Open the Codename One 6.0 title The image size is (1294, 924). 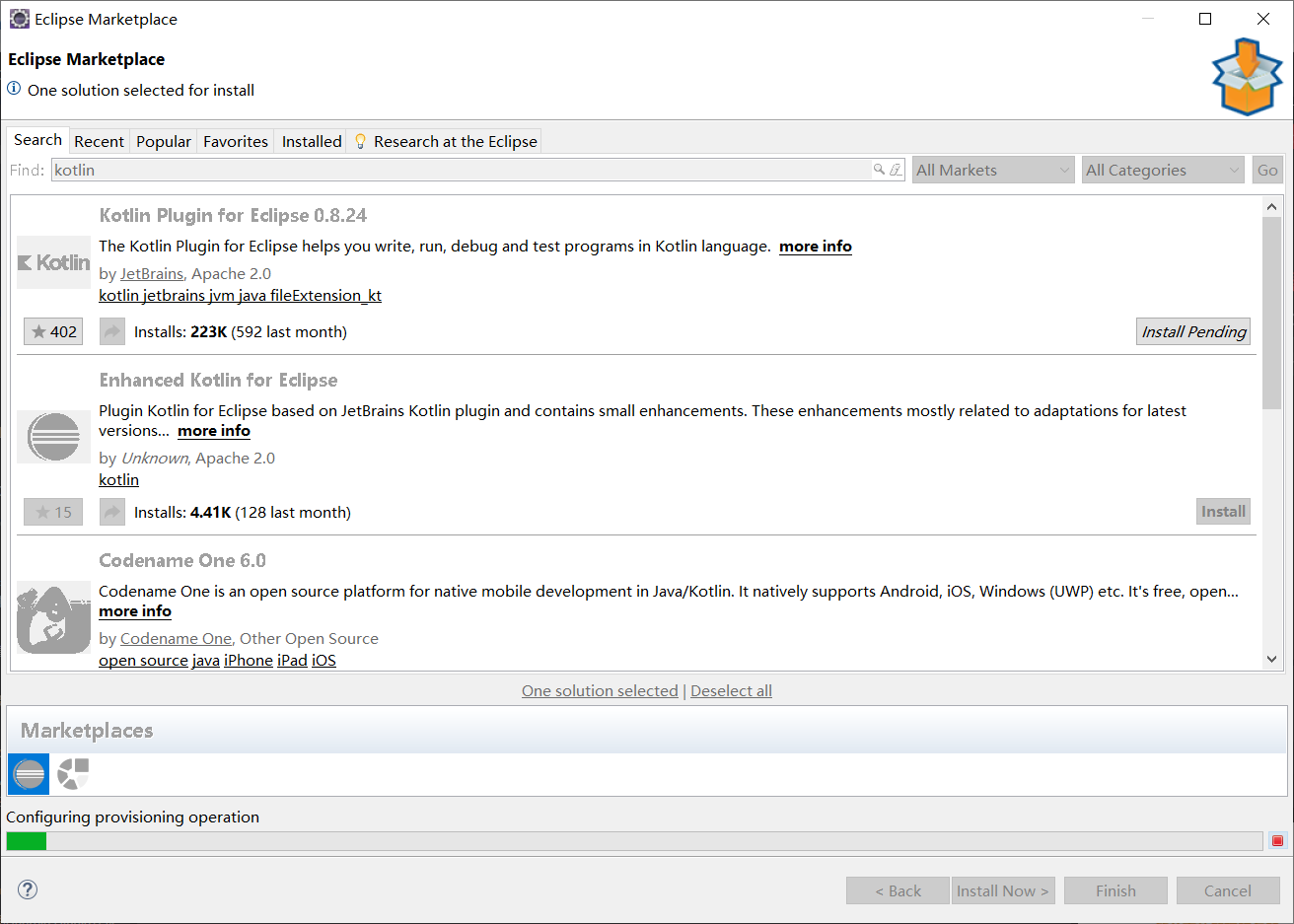coord(182,560)
